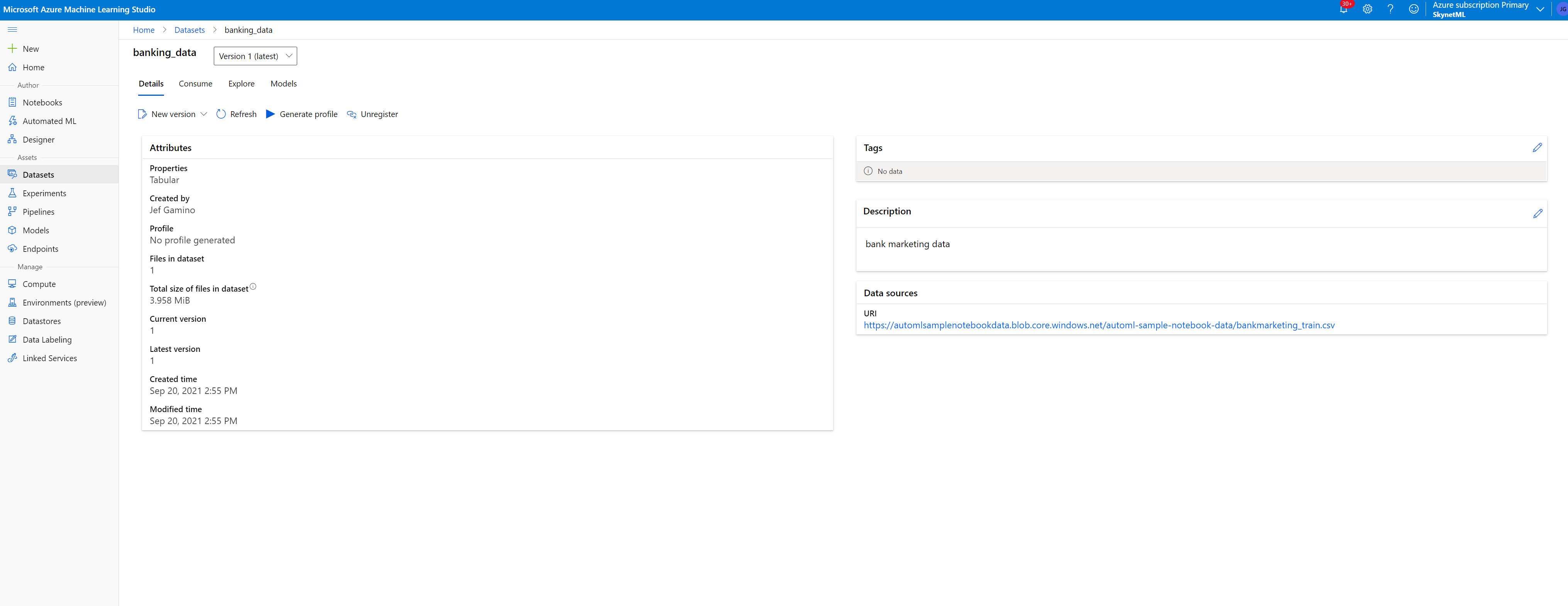Screen dimensions: 1568x606
Task: Click the Unregister button
Action: click(372, 114)
